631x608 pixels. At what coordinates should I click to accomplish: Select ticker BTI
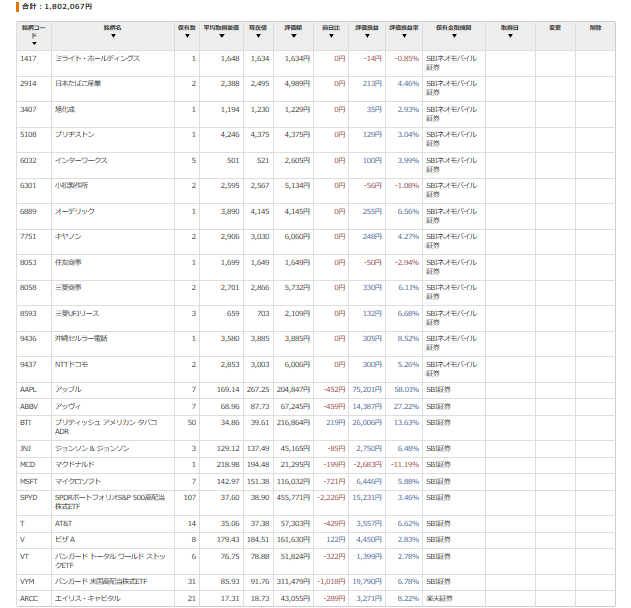pyautogui.click(x=25, y=423)
